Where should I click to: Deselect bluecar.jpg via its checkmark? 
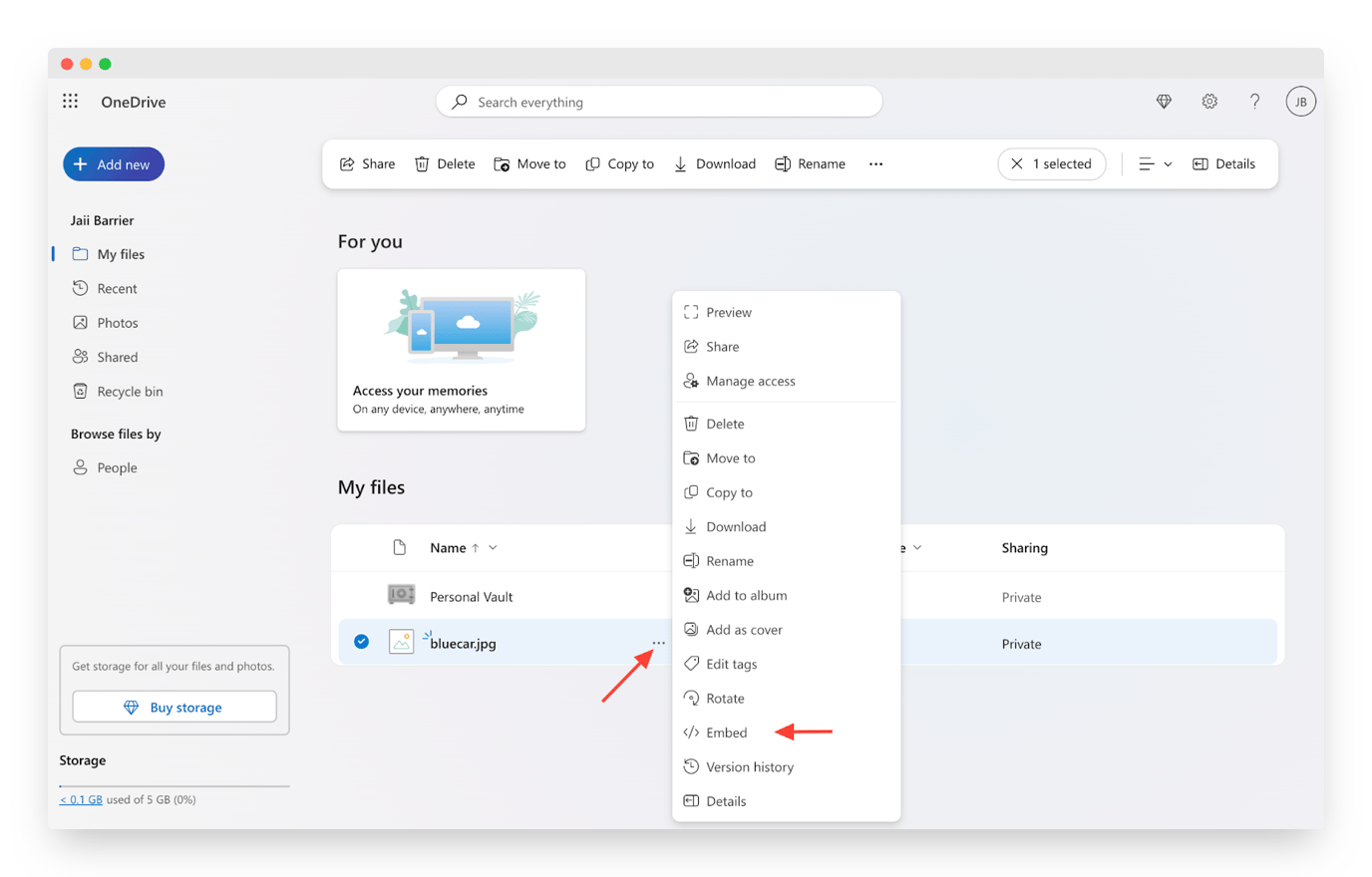point(361,642)
